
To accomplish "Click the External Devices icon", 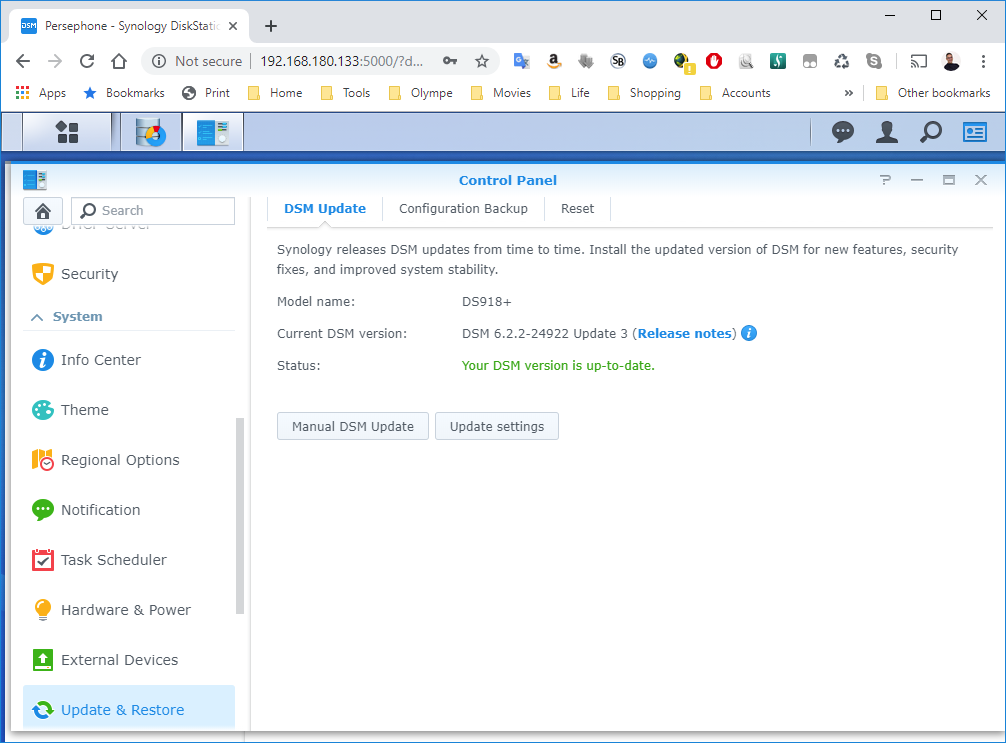I will [43, 660].
